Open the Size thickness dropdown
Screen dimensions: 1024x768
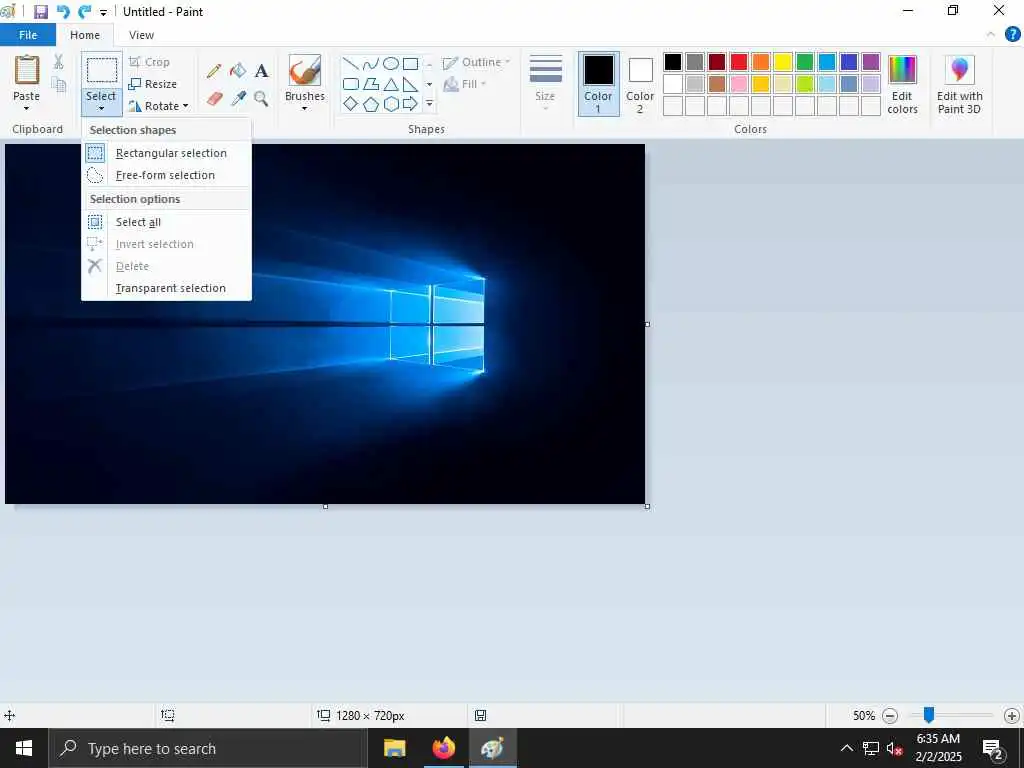pyautogui.click(x=545, y=82)
